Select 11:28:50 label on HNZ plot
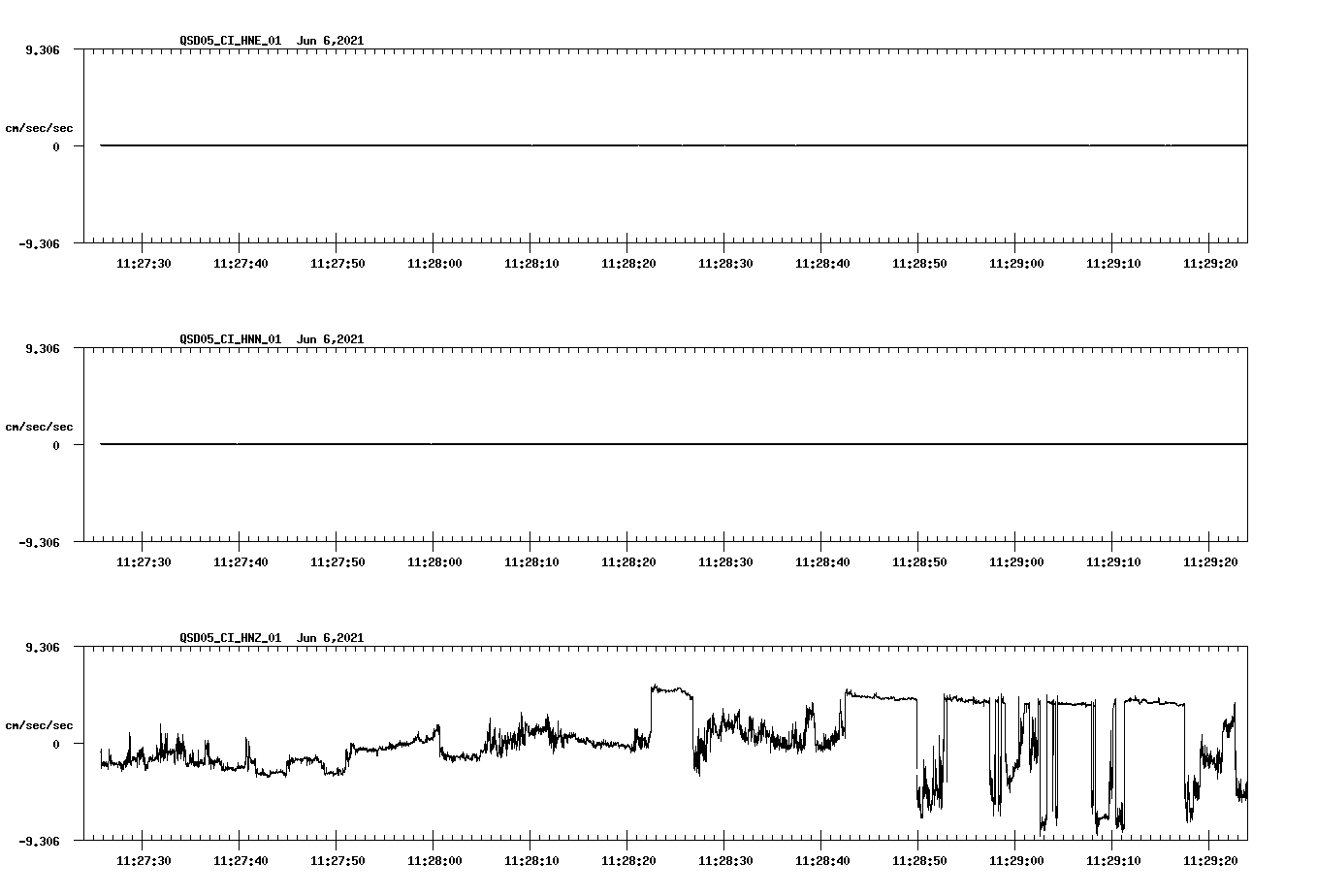 (919, 861)
